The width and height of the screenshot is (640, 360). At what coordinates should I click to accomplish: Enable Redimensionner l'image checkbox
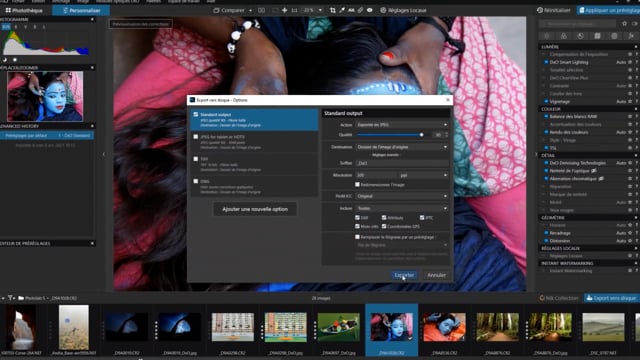click(x=358, y=184)
